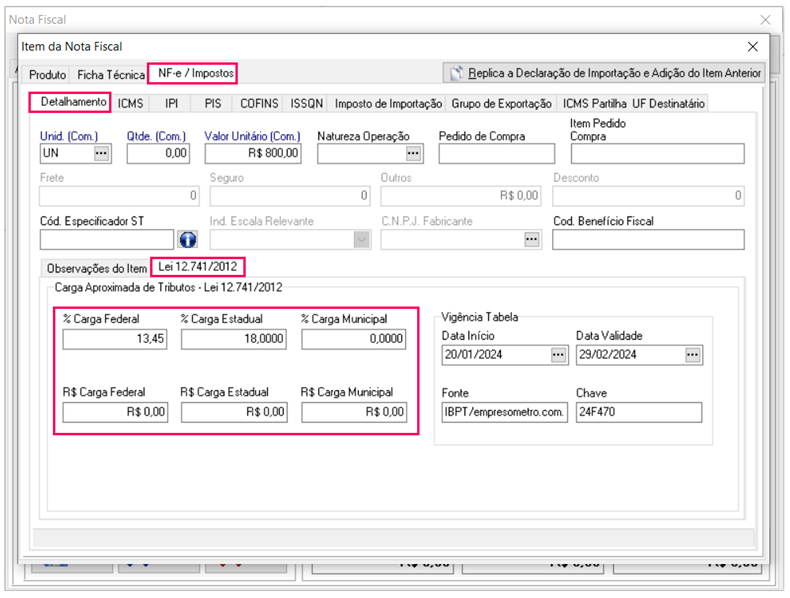
Task: Expand the Ind. Escala Relevante dropdown
Action: click(361, 240)
